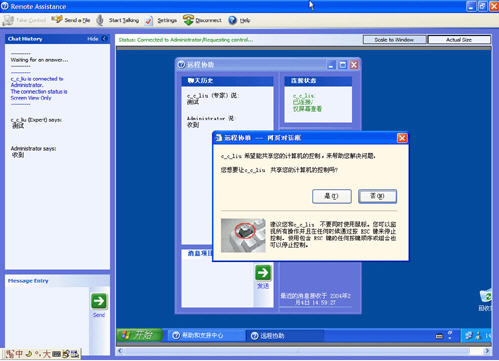Viewport: 499px width, 361px height.
Task: Click the green Send arrow in Message Entry
Action: [99, 301]
